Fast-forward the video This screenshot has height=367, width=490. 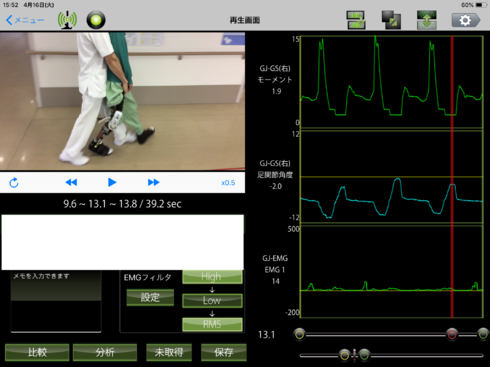coord(153,182)
